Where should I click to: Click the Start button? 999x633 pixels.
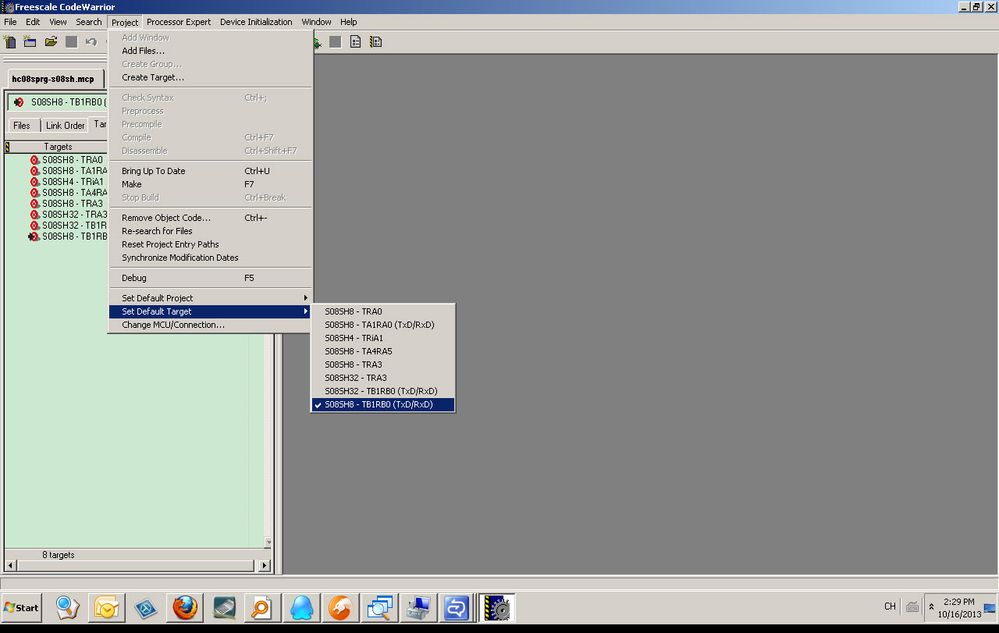[22, 608]
